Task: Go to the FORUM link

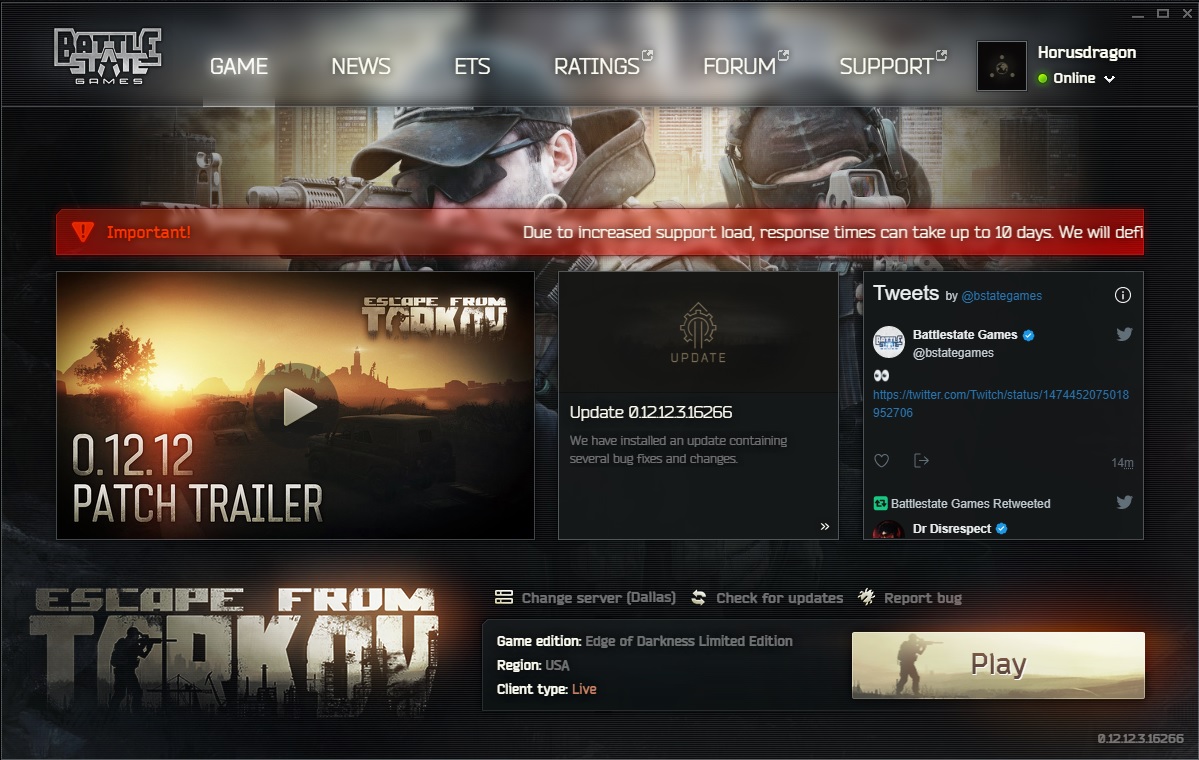Action: [745, 66]
